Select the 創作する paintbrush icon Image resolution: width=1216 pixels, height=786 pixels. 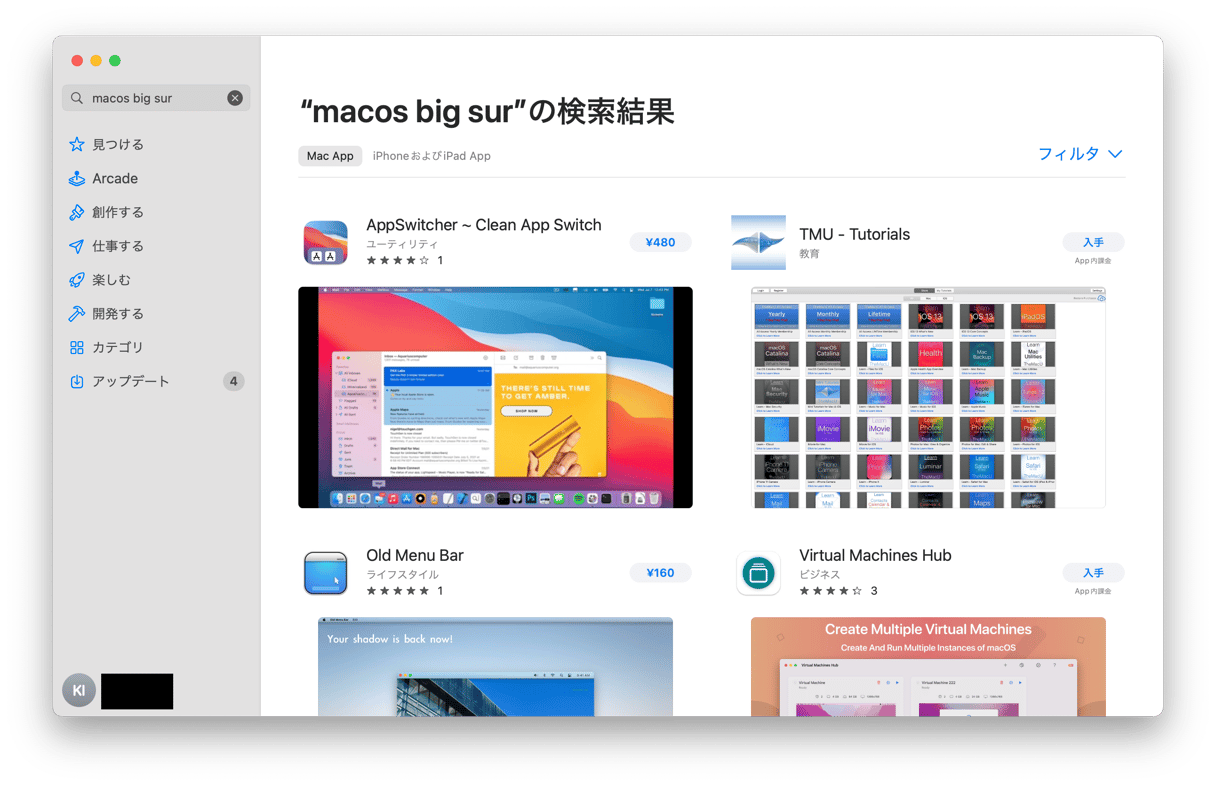click(77, 213)
